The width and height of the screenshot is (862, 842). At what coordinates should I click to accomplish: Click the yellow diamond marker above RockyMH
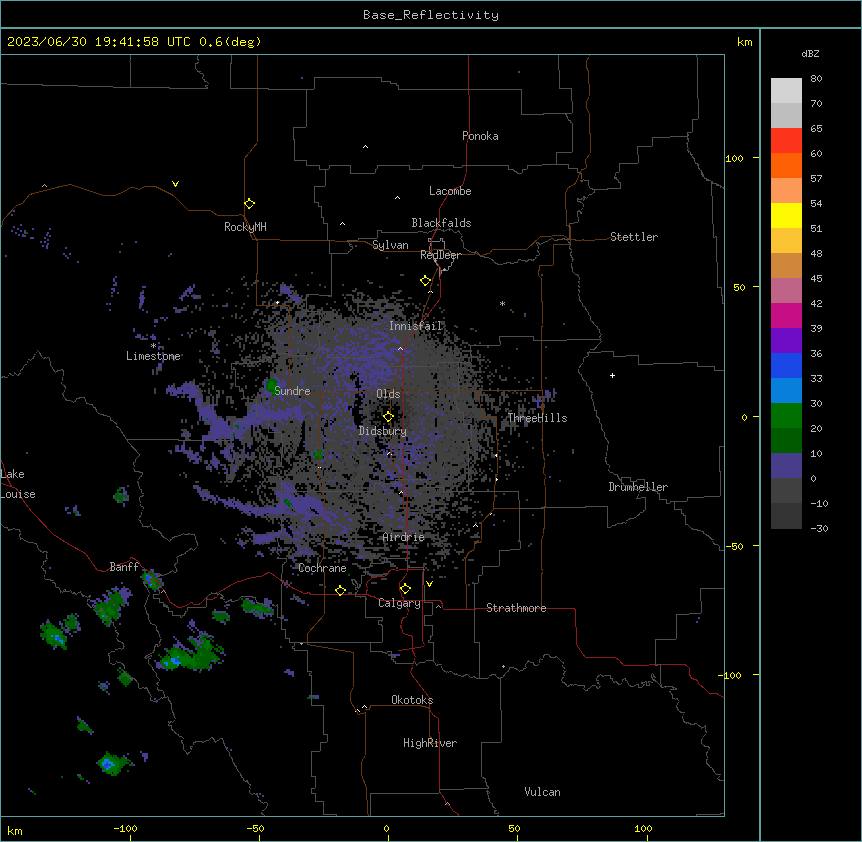click(249, 204)
